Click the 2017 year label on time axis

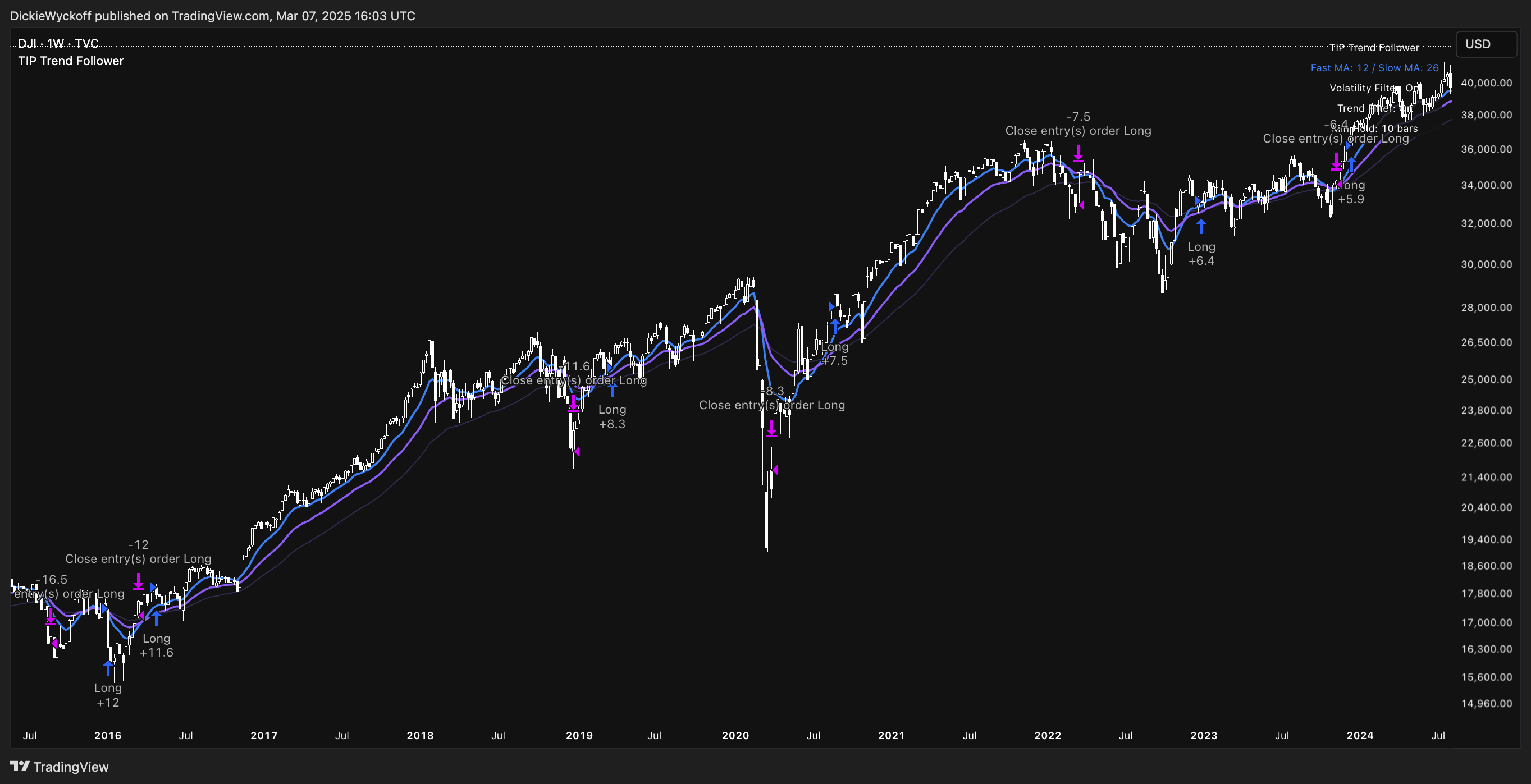264,735
